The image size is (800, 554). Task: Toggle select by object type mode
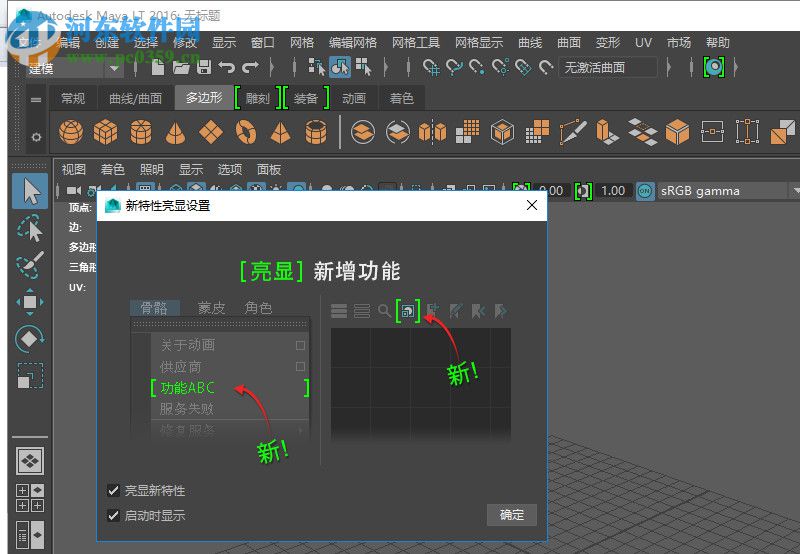[340, 67]
